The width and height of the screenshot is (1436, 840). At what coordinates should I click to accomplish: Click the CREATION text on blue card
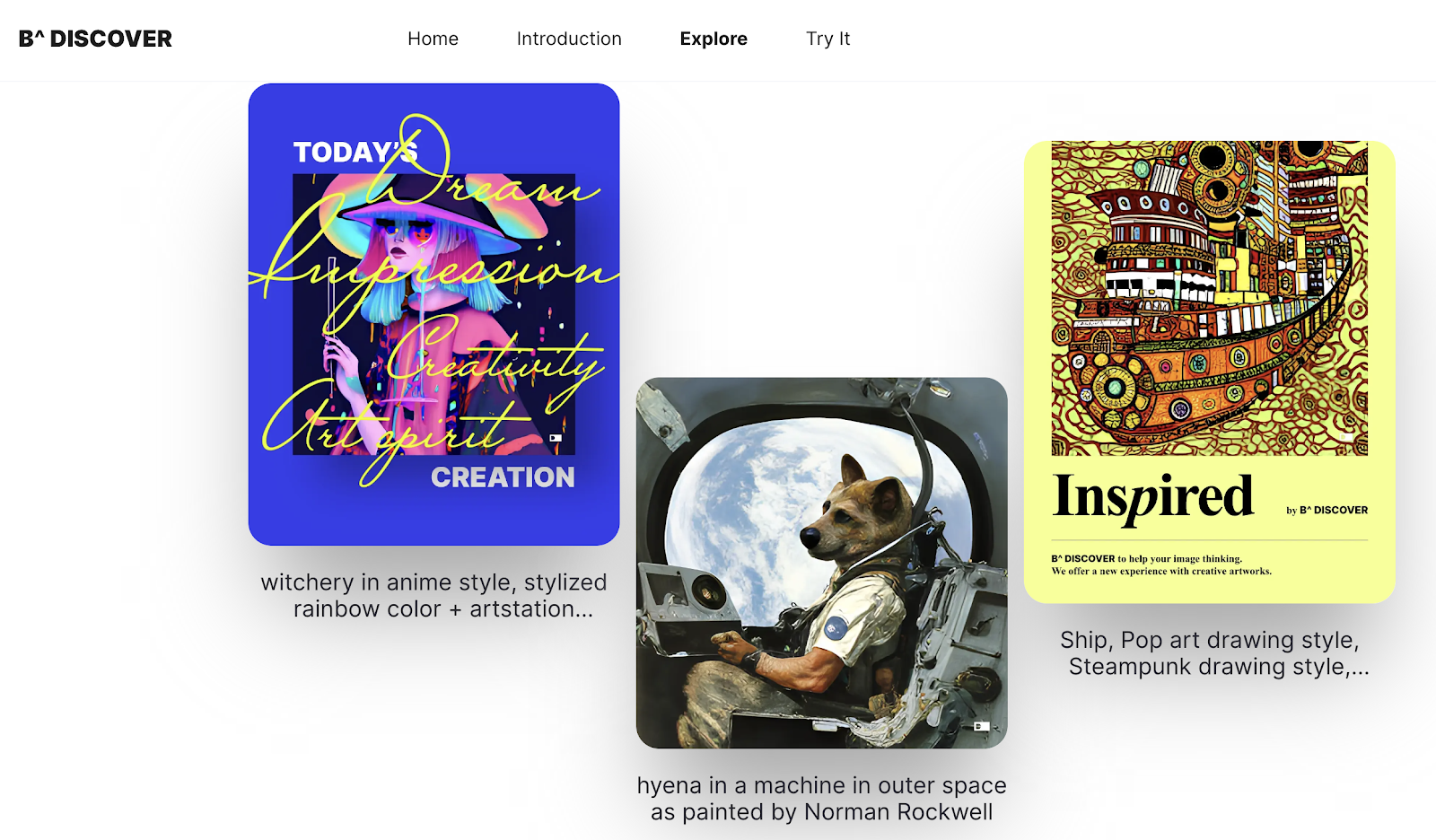pos(503,477)
